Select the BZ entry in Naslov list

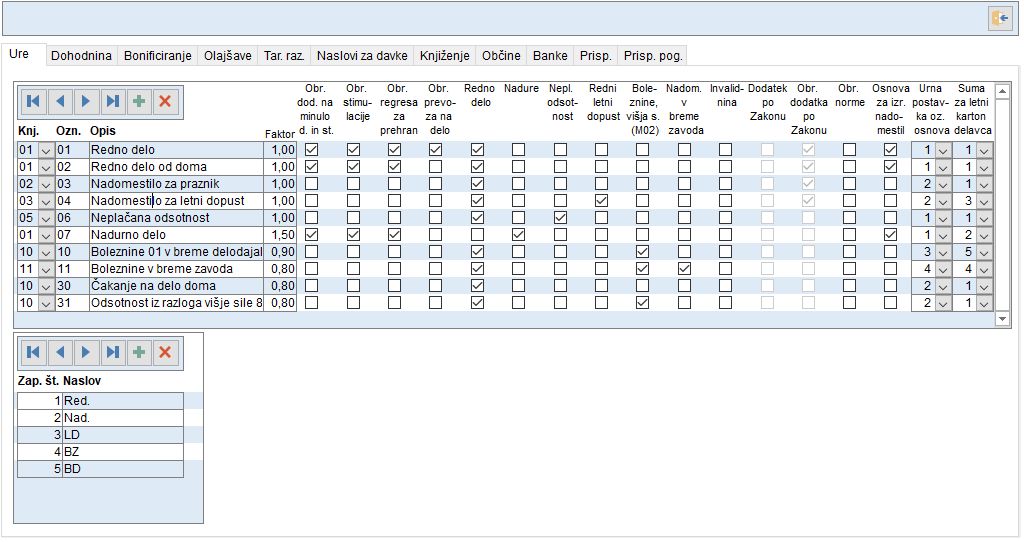[x=123, y=452]
